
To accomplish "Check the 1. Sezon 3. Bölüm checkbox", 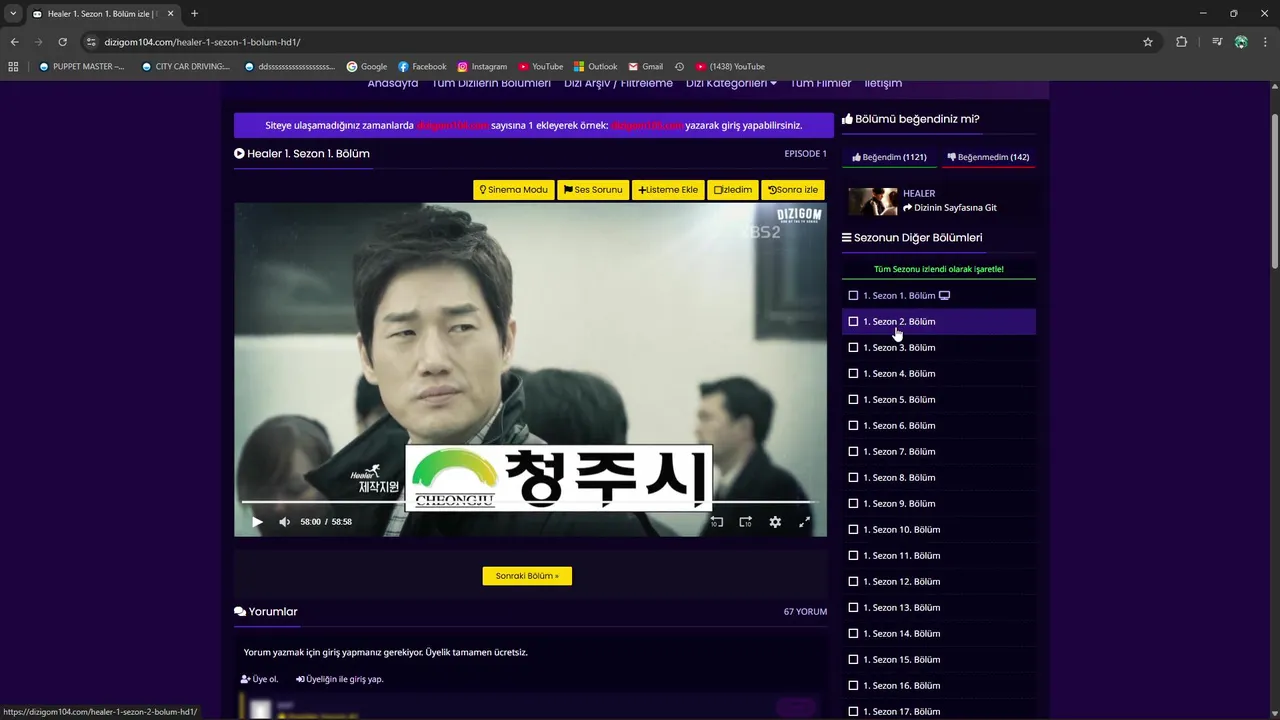I will (853, 348).
